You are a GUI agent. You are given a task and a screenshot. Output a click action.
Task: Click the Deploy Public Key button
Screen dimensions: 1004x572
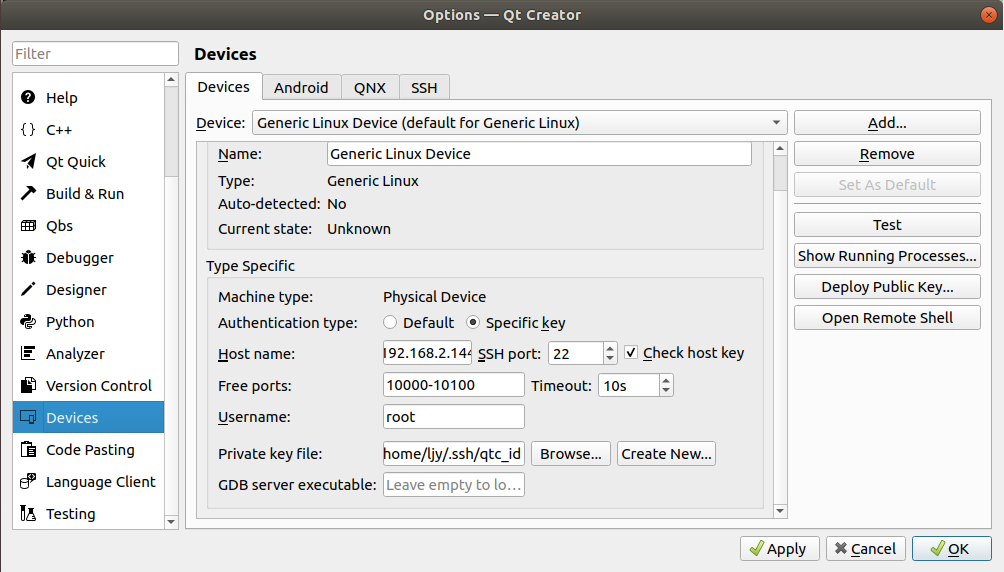click(x=887, y=287)
